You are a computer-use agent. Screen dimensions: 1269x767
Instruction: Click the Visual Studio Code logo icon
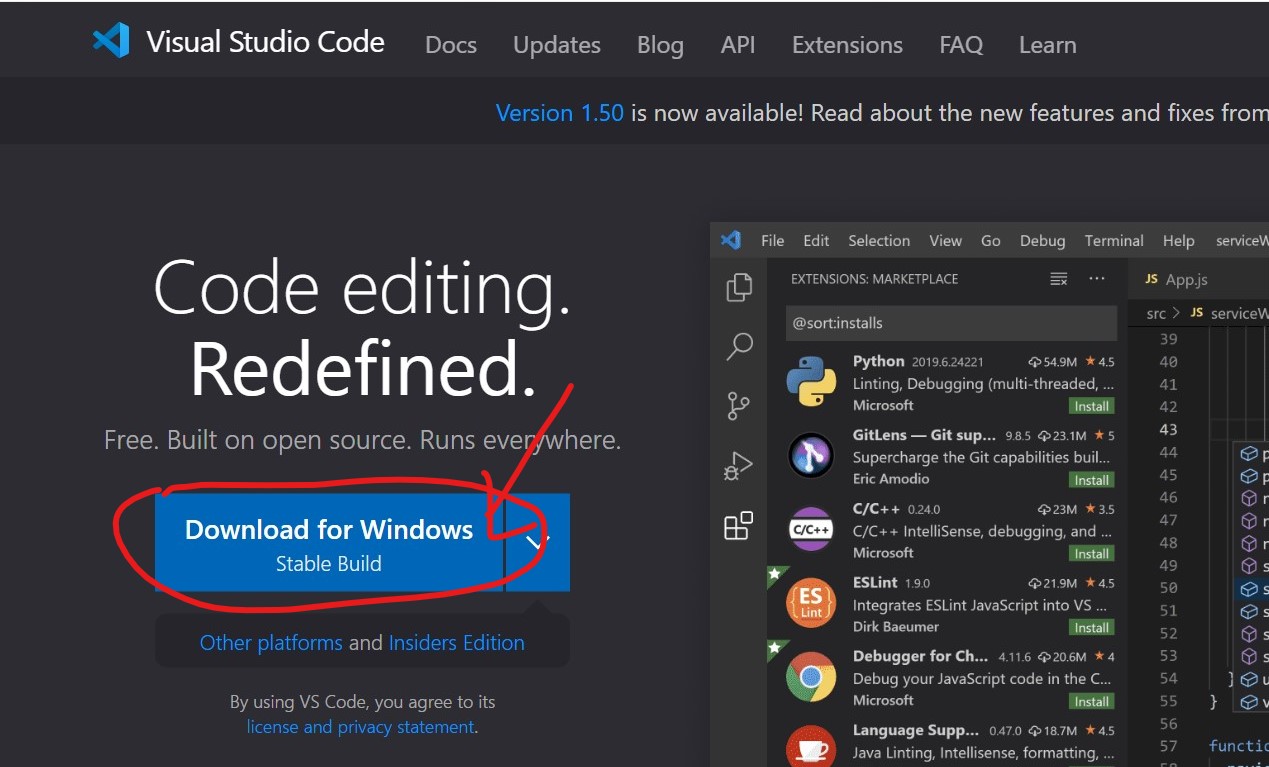[111, 40]
